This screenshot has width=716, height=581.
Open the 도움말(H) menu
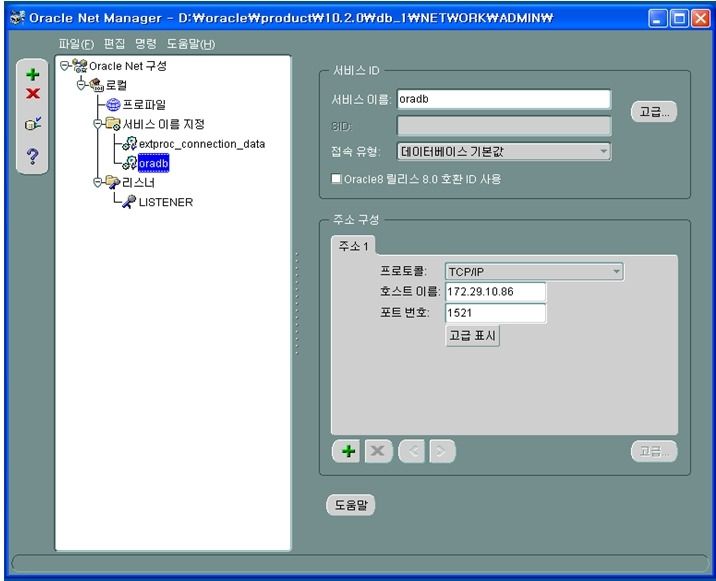point(191,44)
